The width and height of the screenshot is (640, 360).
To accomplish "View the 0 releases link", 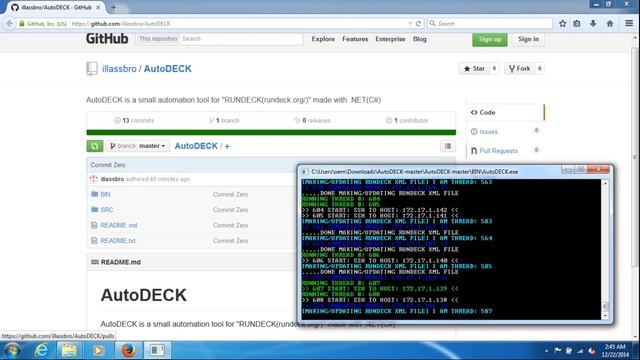I will click(313, 120).
